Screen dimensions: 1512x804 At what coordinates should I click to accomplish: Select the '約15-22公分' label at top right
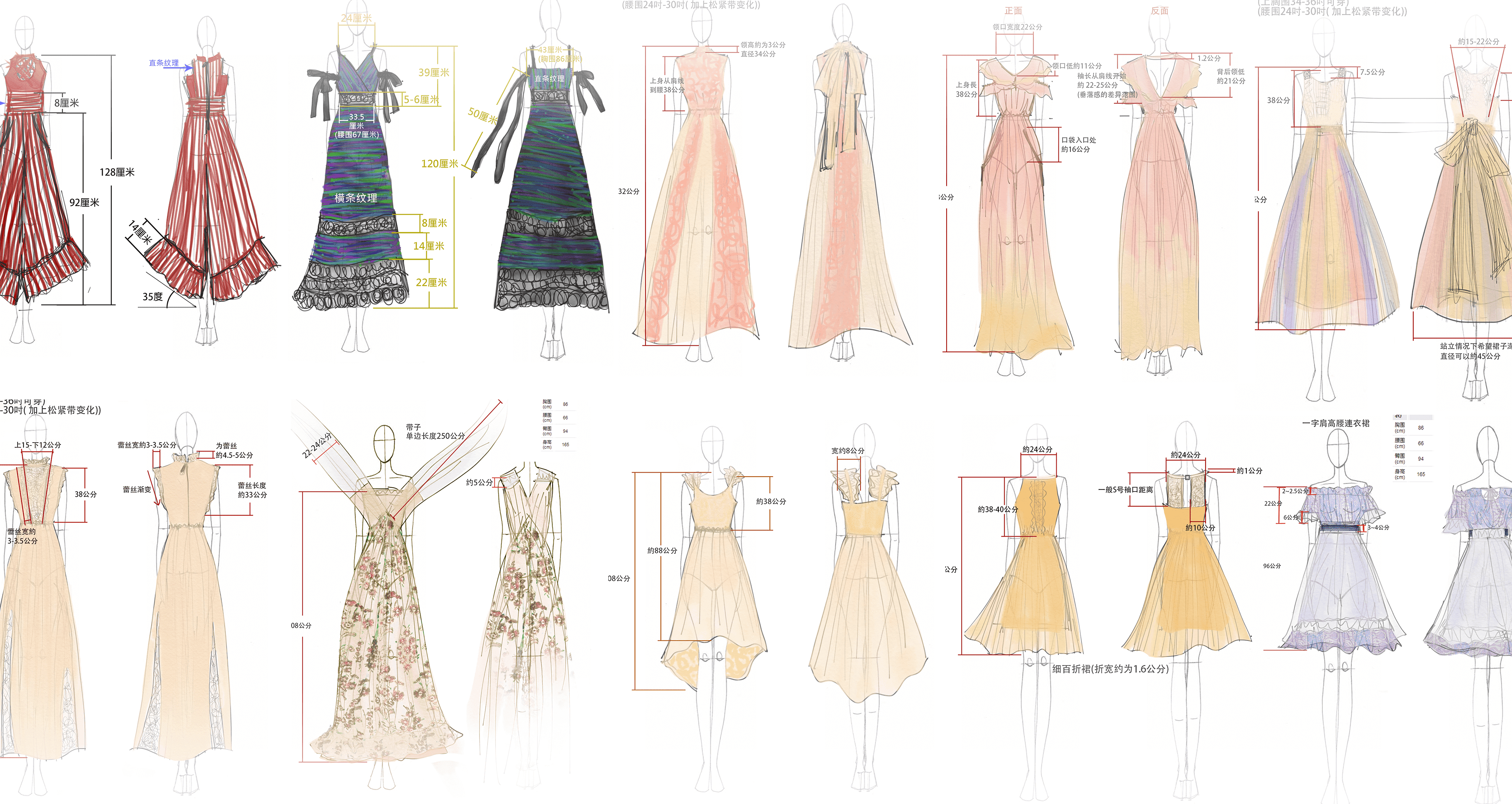click(1478, 42)
